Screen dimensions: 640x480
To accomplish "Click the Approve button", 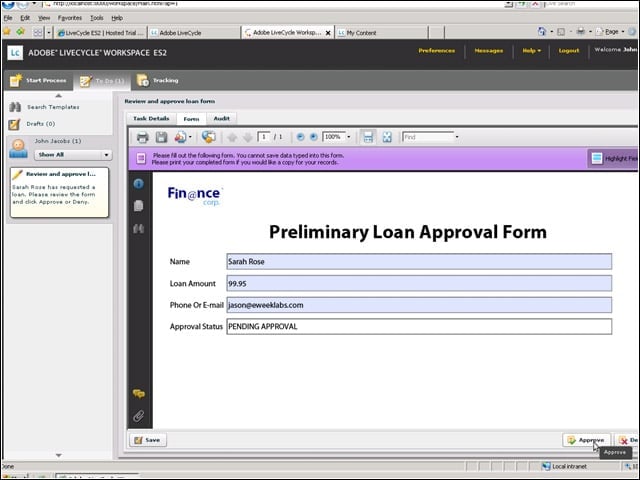I will (x=587, y=440).
